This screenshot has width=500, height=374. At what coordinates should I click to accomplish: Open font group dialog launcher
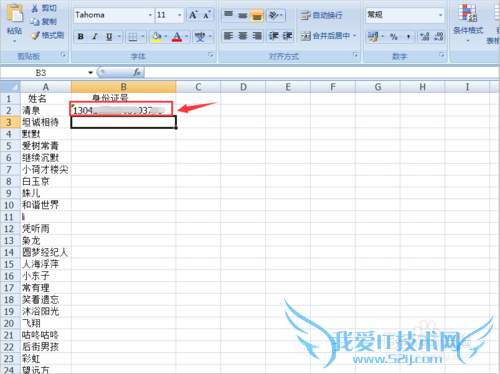click(210, 55)
